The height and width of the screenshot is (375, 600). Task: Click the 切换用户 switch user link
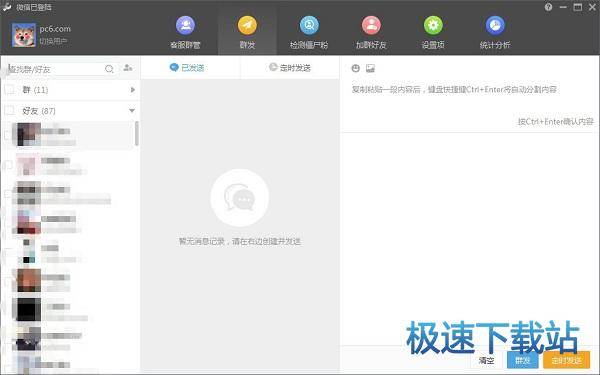coord(53,41)
